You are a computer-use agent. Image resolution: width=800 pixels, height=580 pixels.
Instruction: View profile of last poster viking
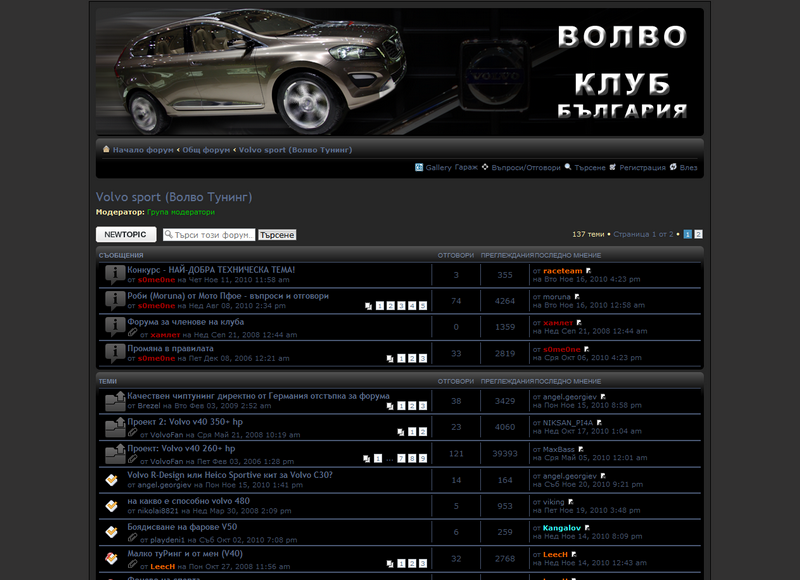pyautogui.click(x=554, y=502)
